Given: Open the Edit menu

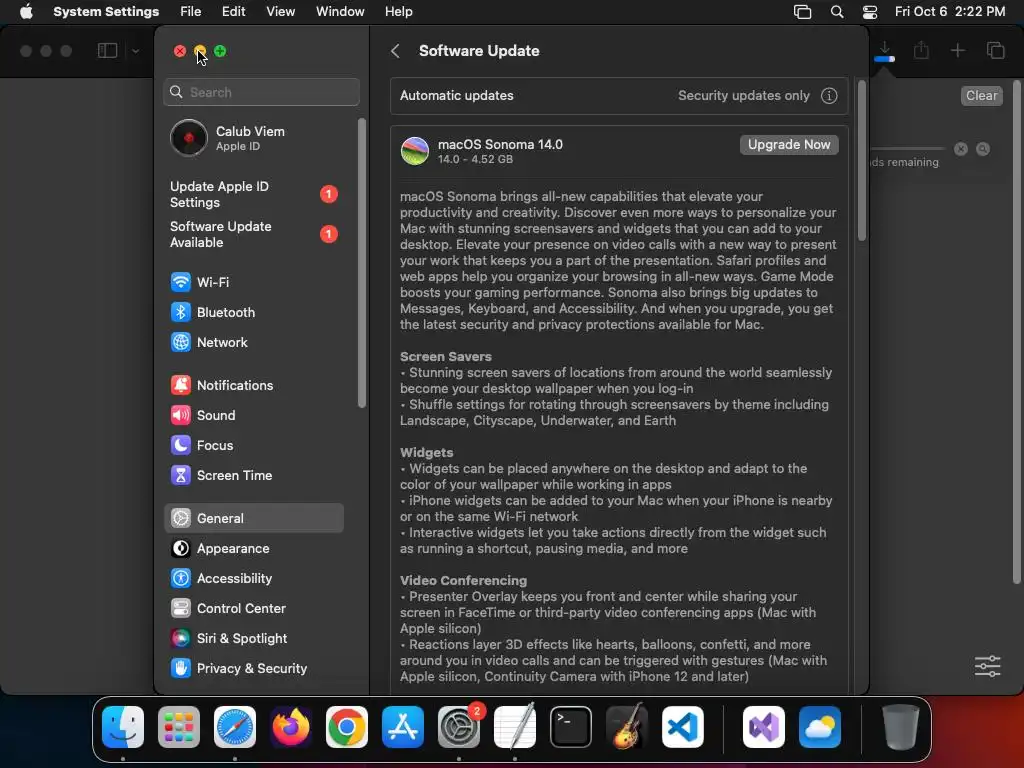Looking at the screenshot, I should pos(234,12).
